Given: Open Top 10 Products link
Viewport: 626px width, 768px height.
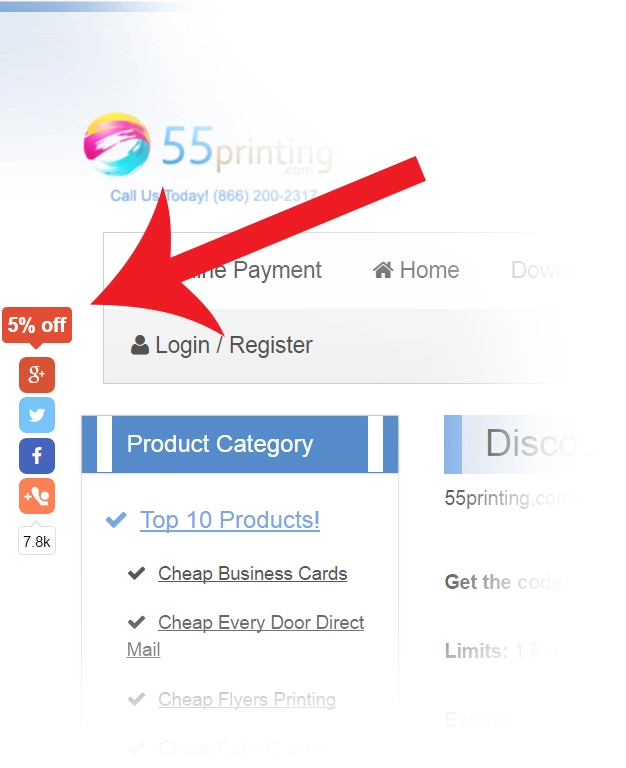Looking at the screenshot, I should pos(230,520).
